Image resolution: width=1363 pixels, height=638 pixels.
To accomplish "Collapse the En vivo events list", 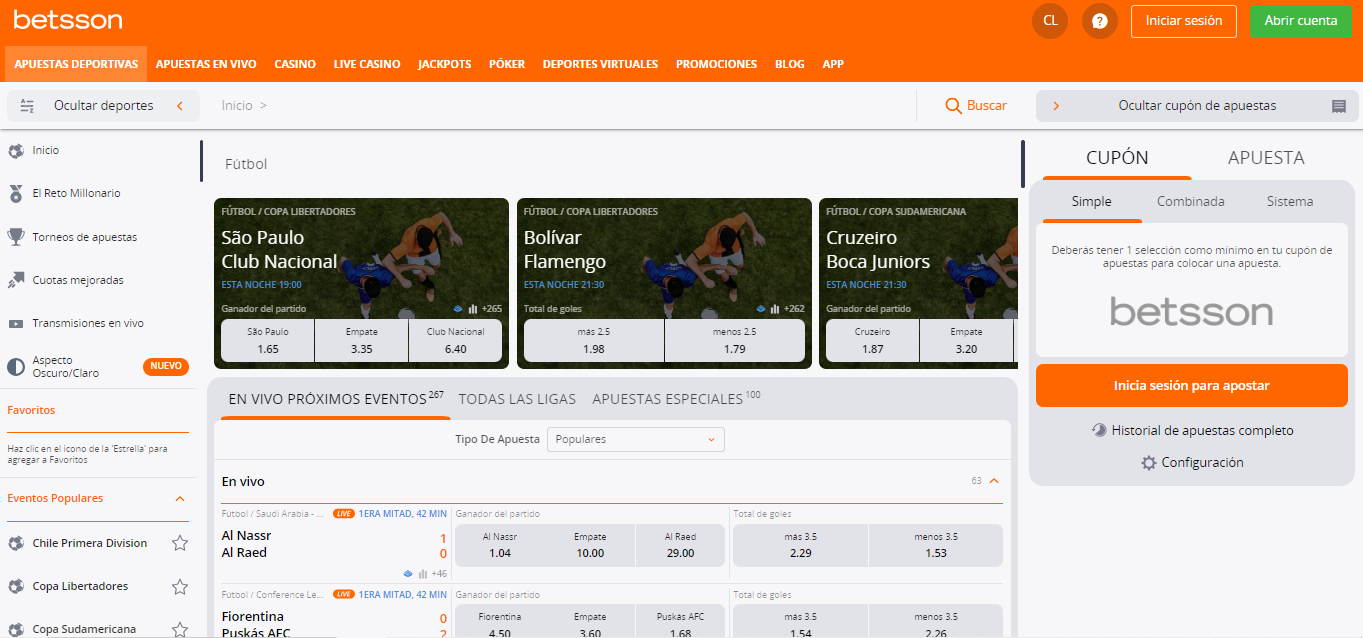I will [x=993, y=480].
